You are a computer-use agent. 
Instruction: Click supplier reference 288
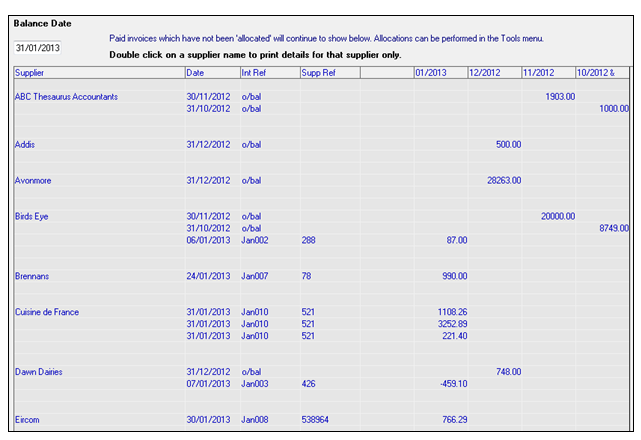coord(308,240)
